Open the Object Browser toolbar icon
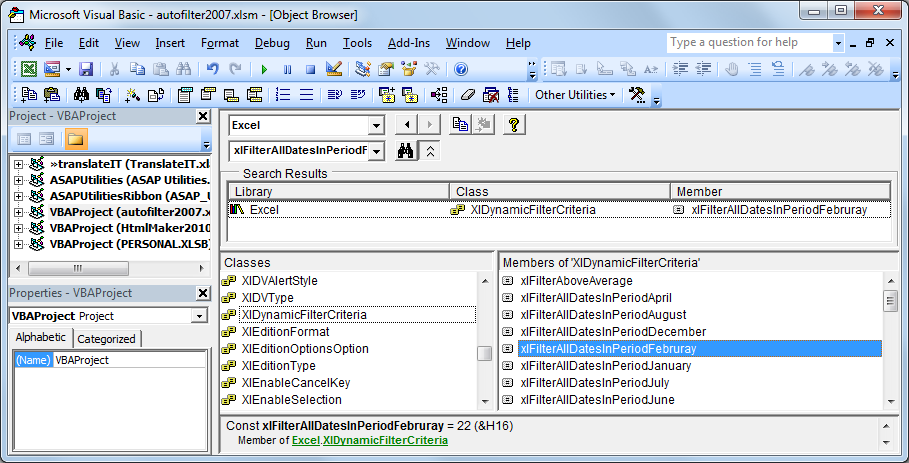 tap(409, 70)
